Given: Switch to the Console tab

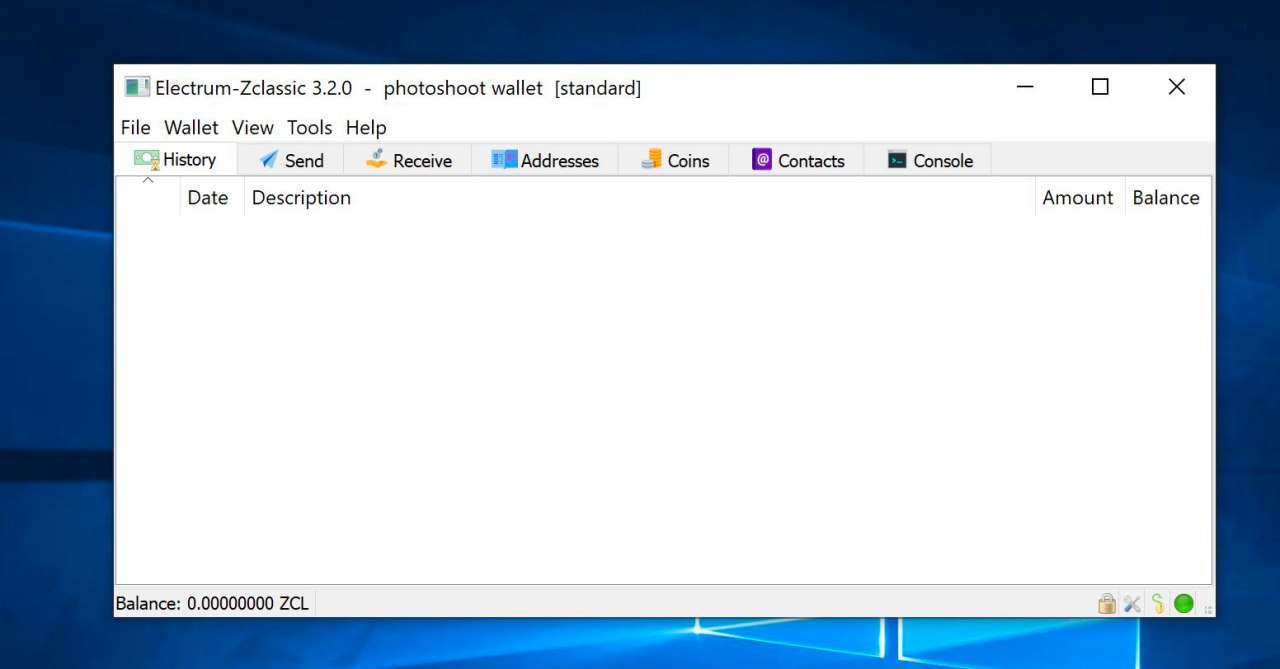Looking at the screenshot, I should pos(929,160).
